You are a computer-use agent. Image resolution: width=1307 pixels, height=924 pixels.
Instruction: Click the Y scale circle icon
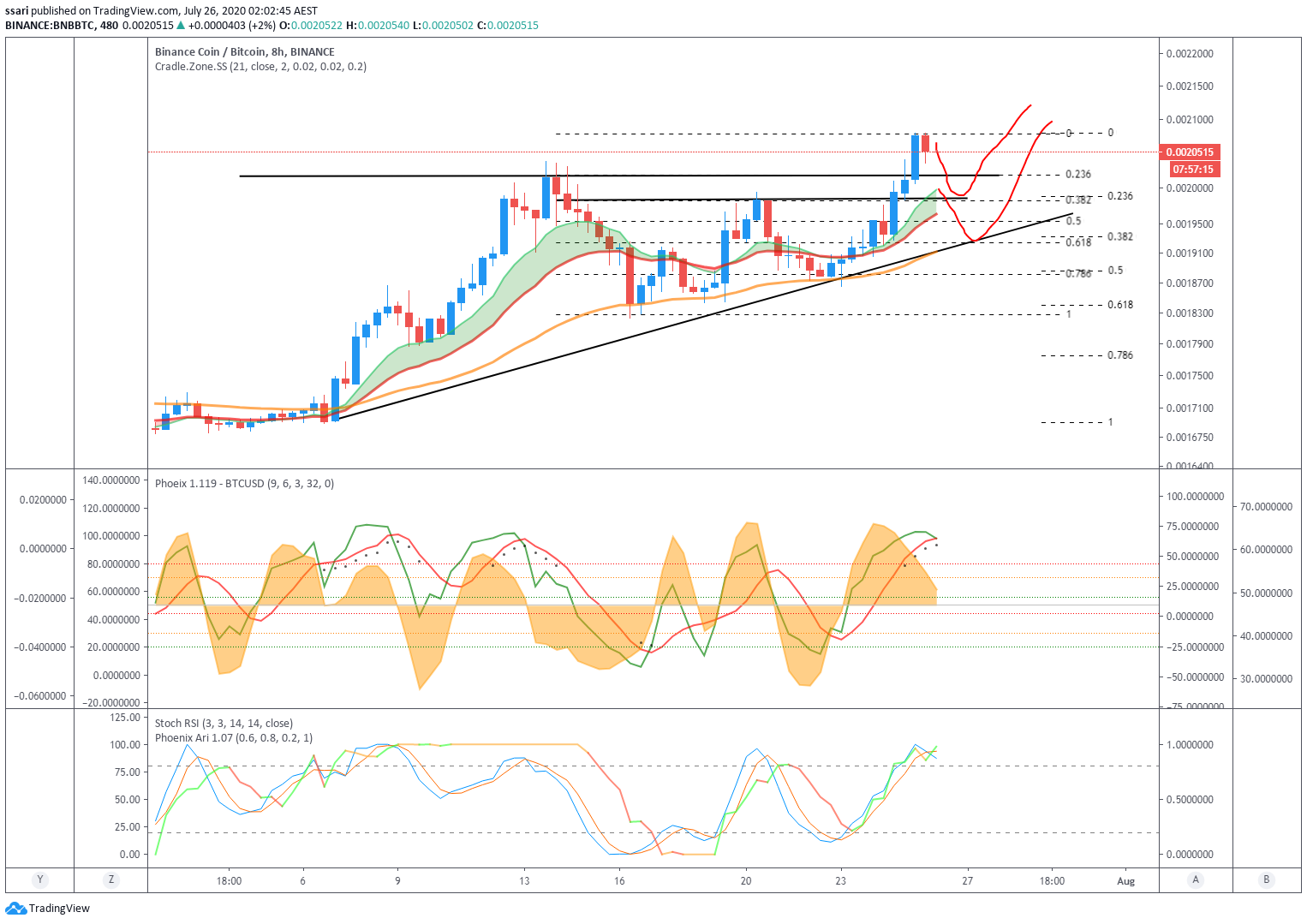[39, 879]
